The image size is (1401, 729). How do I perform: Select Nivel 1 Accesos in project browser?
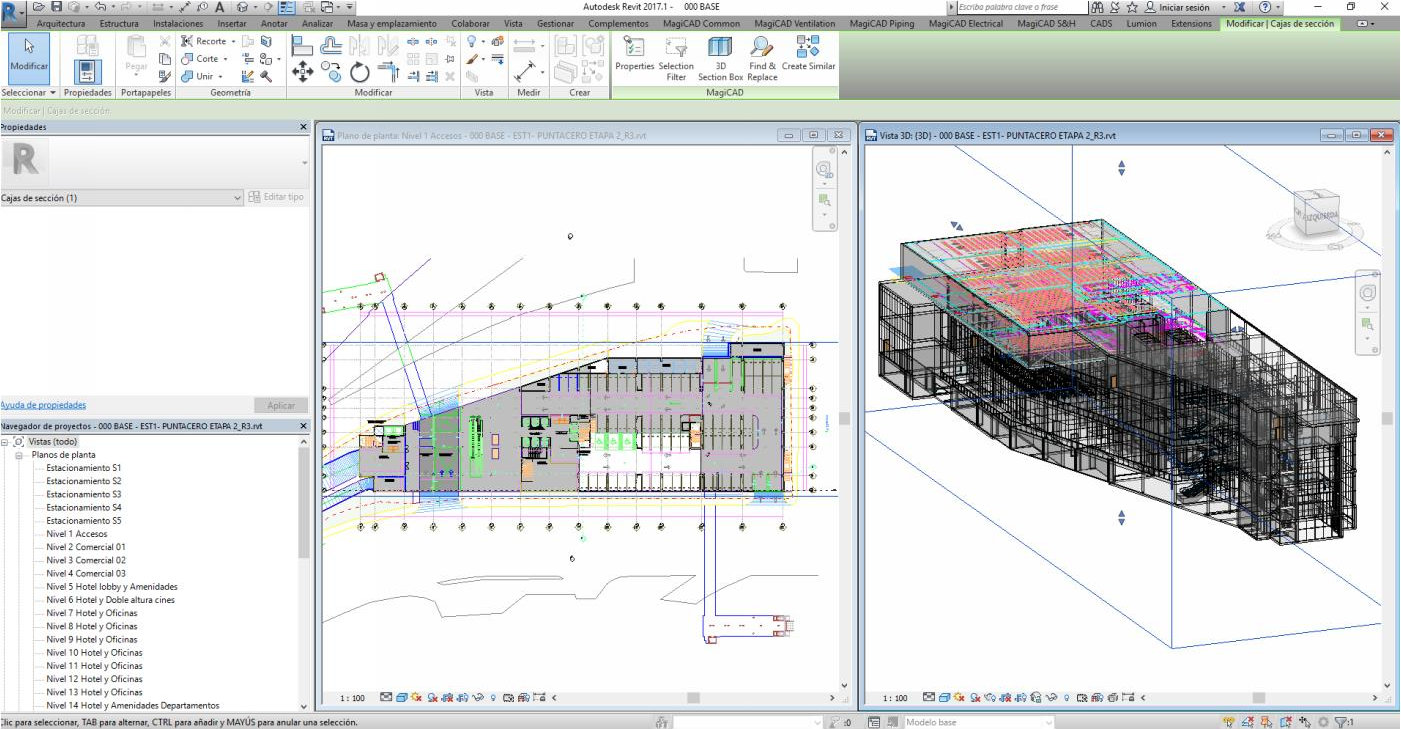[77, 533]
